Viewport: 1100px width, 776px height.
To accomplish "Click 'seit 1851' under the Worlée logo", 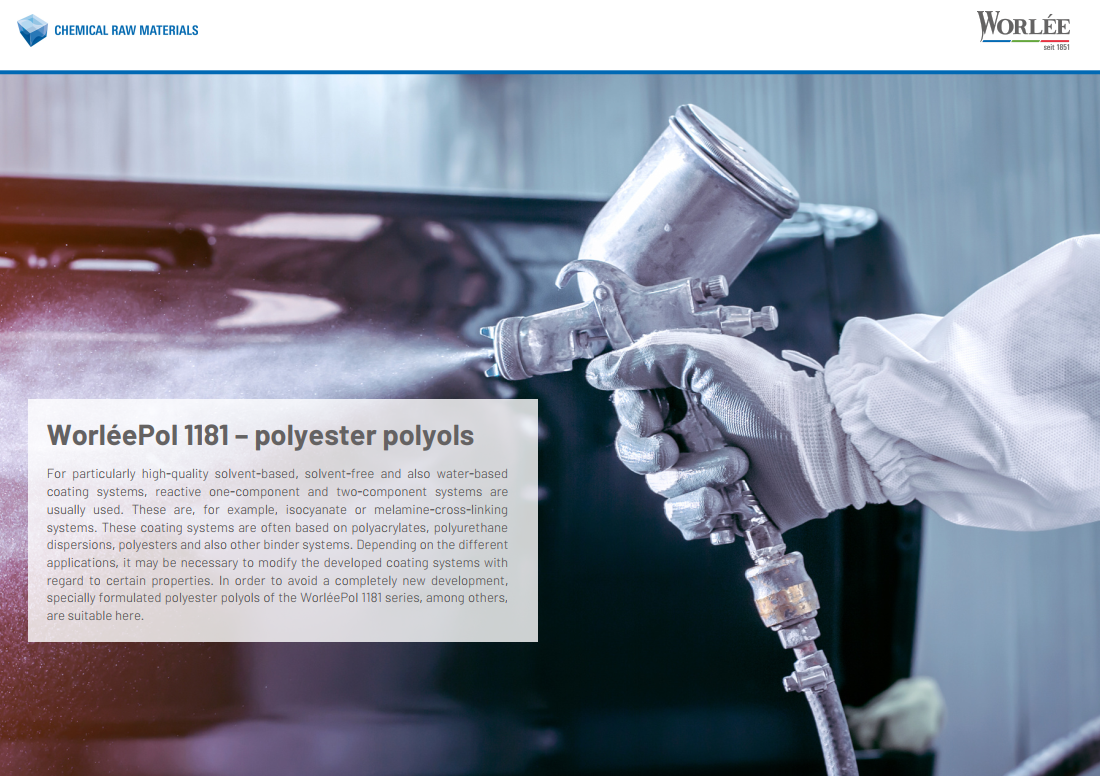I will [1056, 47].
